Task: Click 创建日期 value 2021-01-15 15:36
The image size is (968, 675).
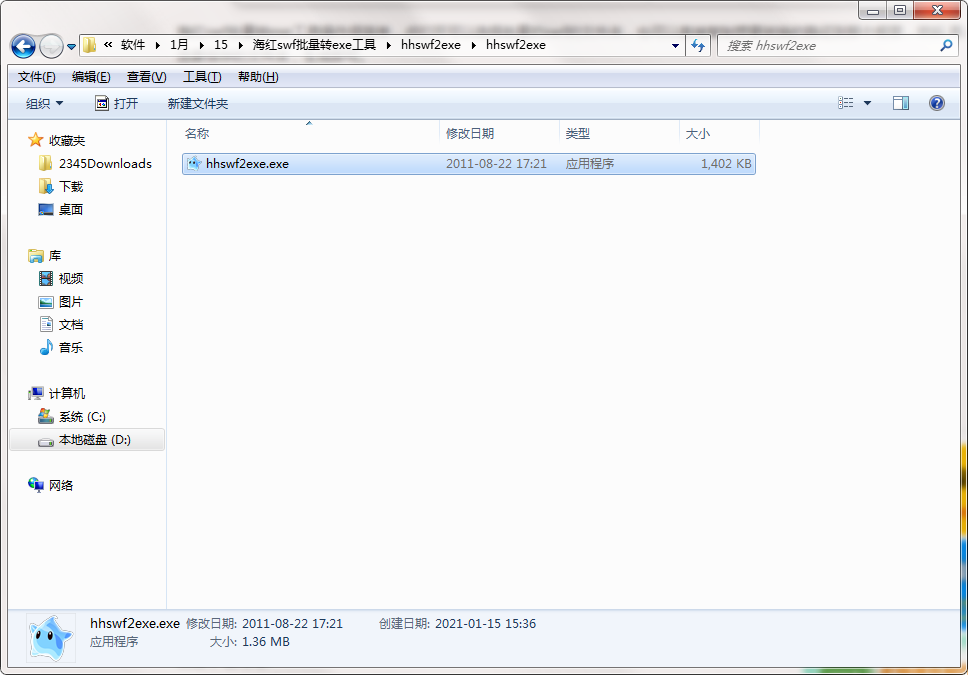Action: click(485, 624)
